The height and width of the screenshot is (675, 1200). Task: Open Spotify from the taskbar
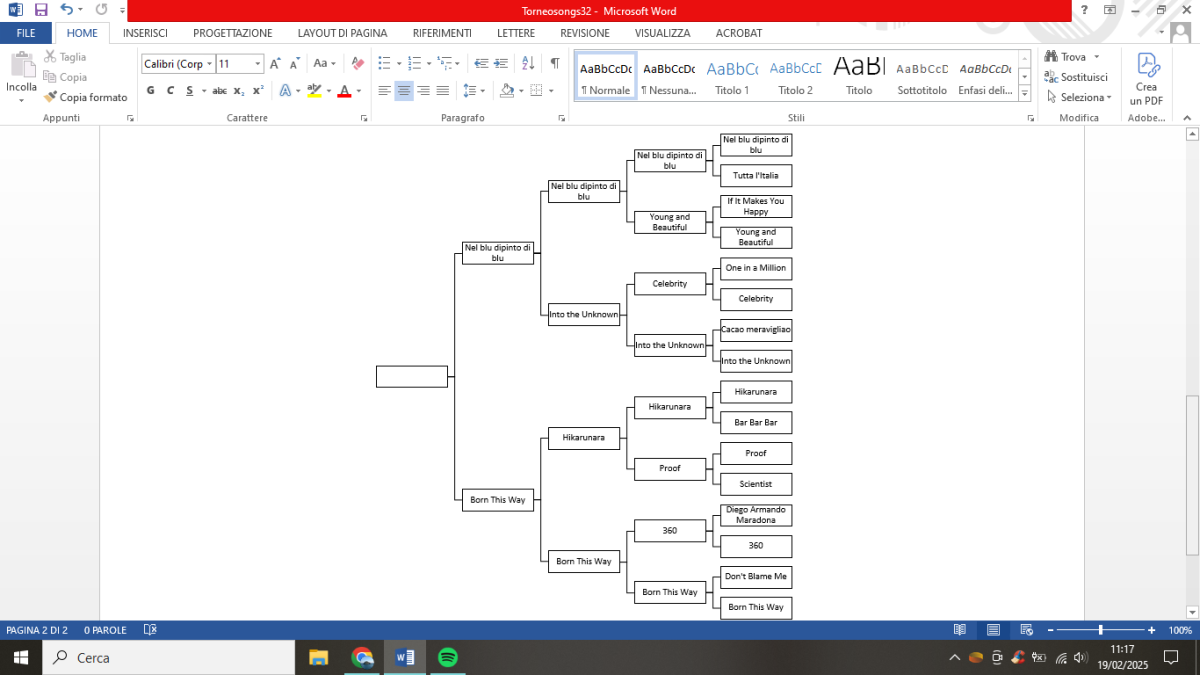(x=448, y=657)
